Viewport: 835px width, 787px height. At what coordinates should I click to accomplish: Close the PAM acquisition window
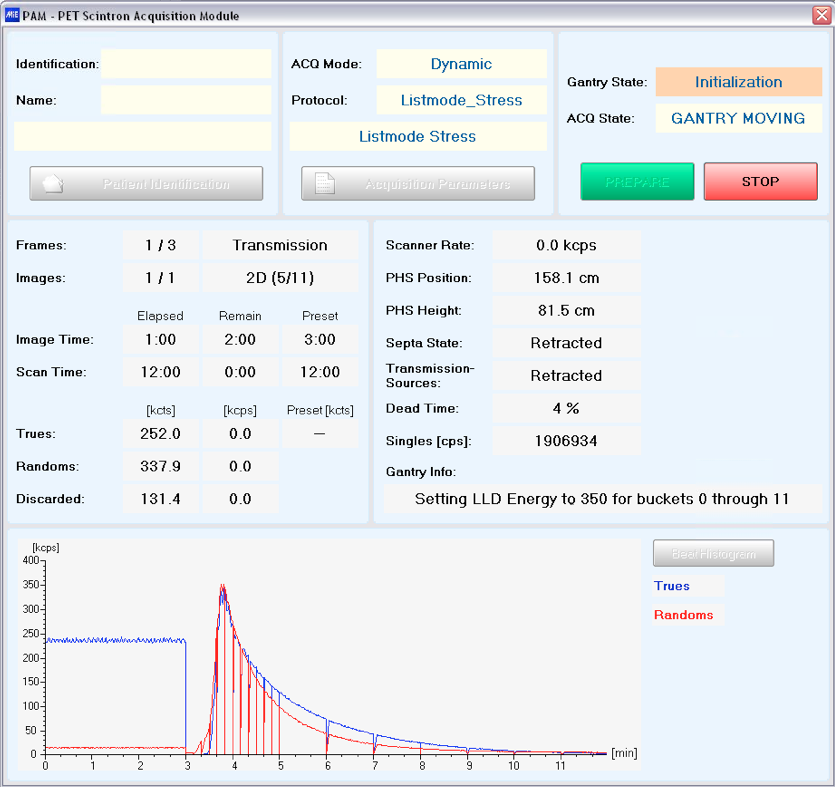pos(816,15)
